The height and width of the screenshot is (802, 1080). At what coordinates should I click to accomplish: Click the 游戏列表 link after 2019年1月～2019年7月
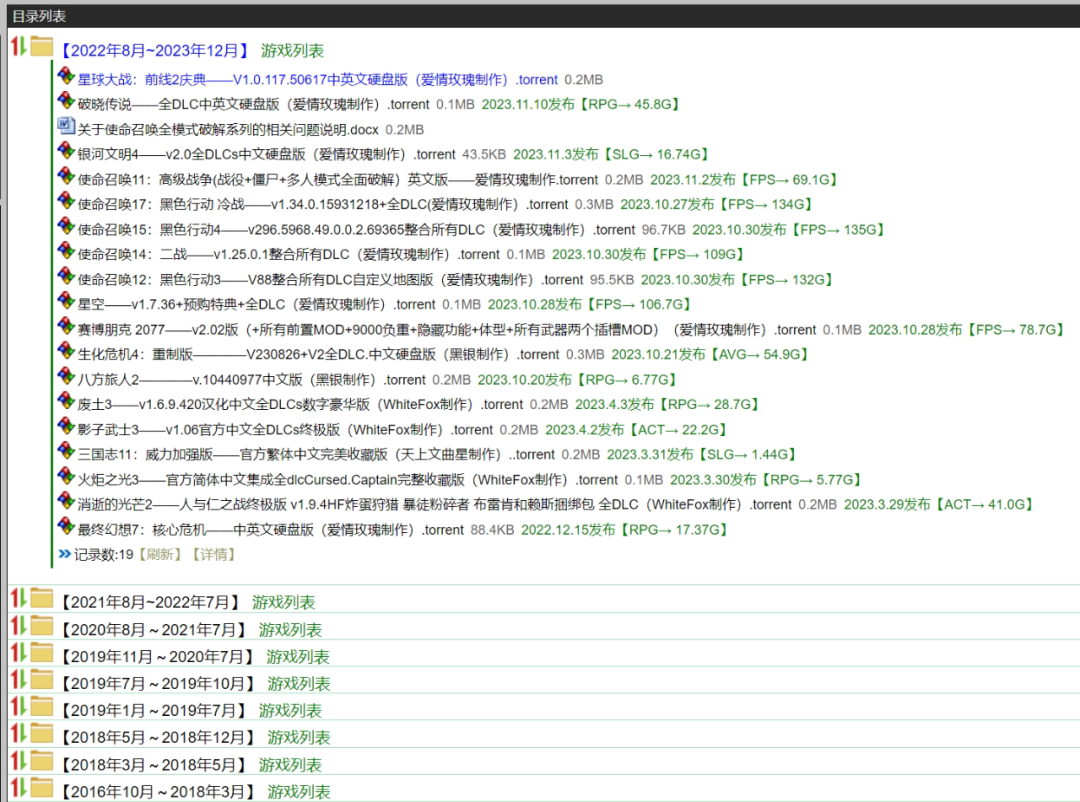pos(290,711)
